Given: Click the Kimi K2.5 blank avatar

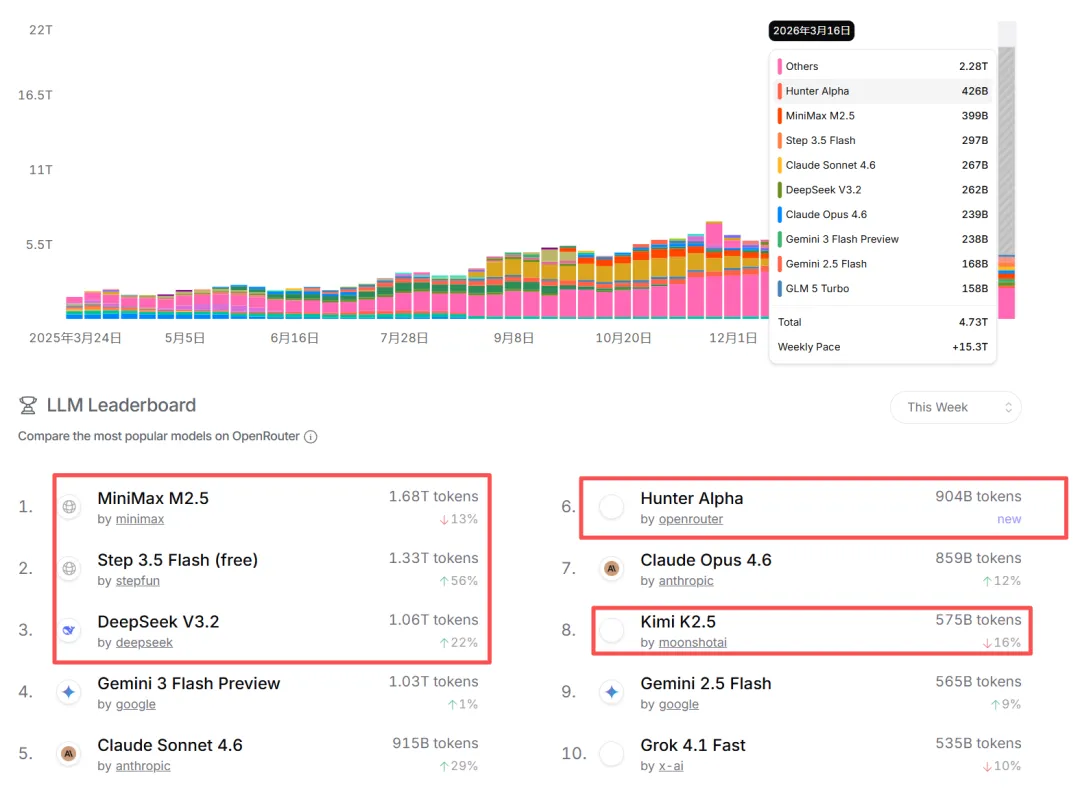Looking at the screenshot, I should pyautogui.click(x=612, y=630).
